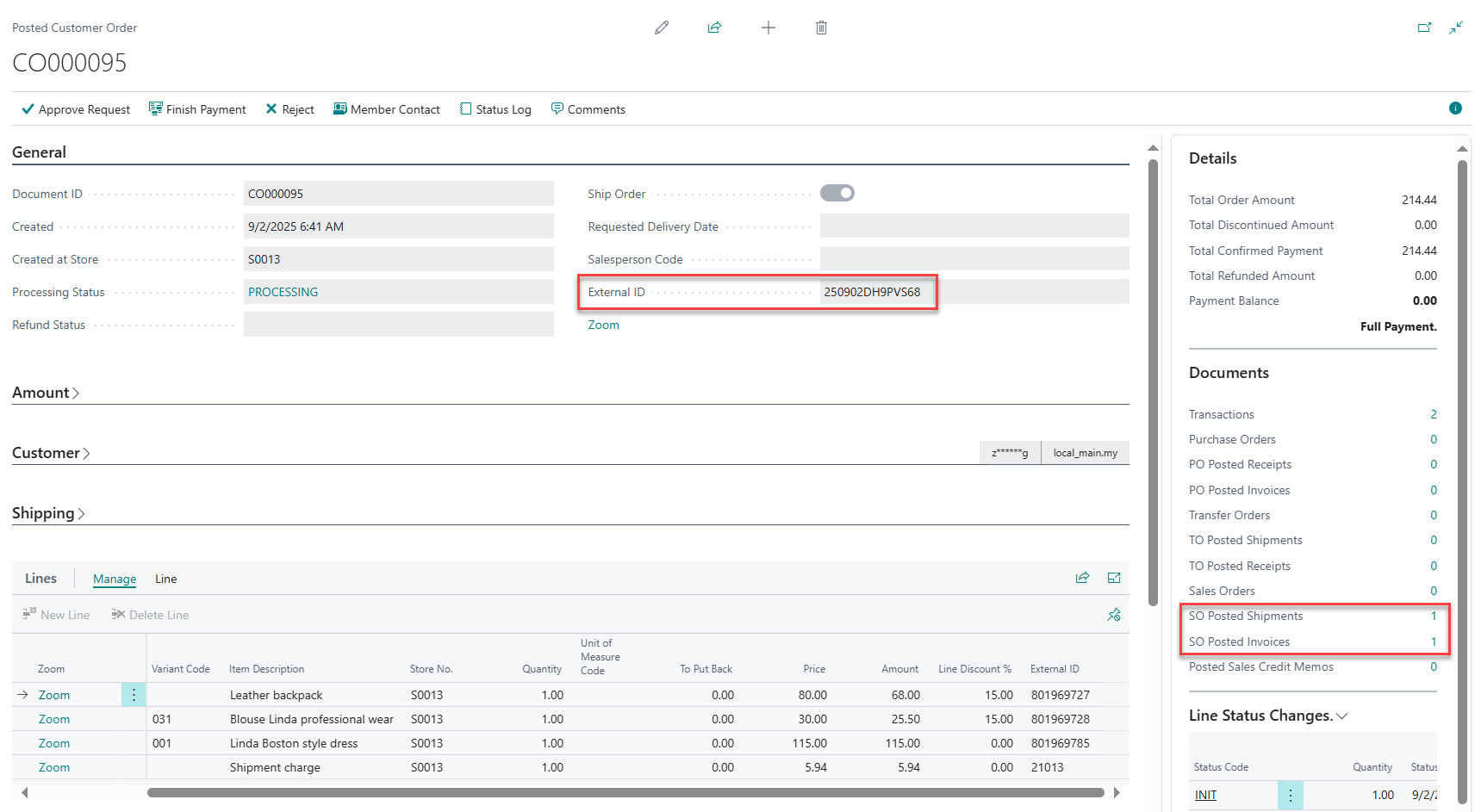Open the SO Posted Invoices count link
This screenshot has height=812, width=1475.
[1433, 642]
